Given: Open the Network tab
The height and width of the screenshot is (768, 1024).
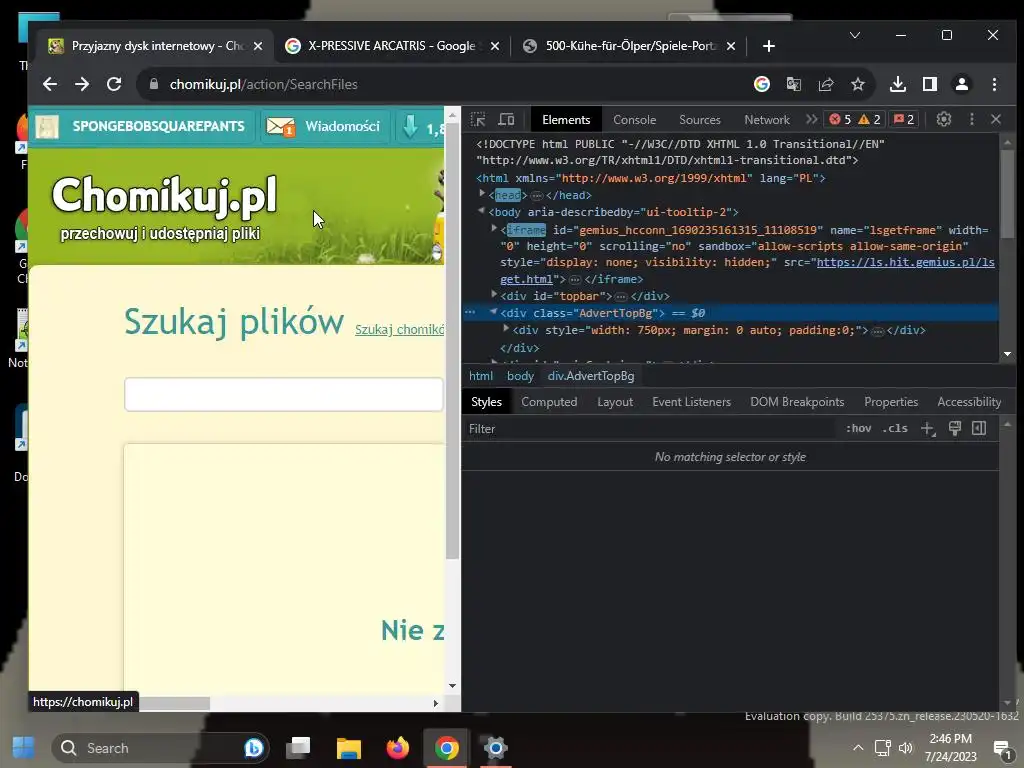Looking at the screenshot, I should 767,120.
